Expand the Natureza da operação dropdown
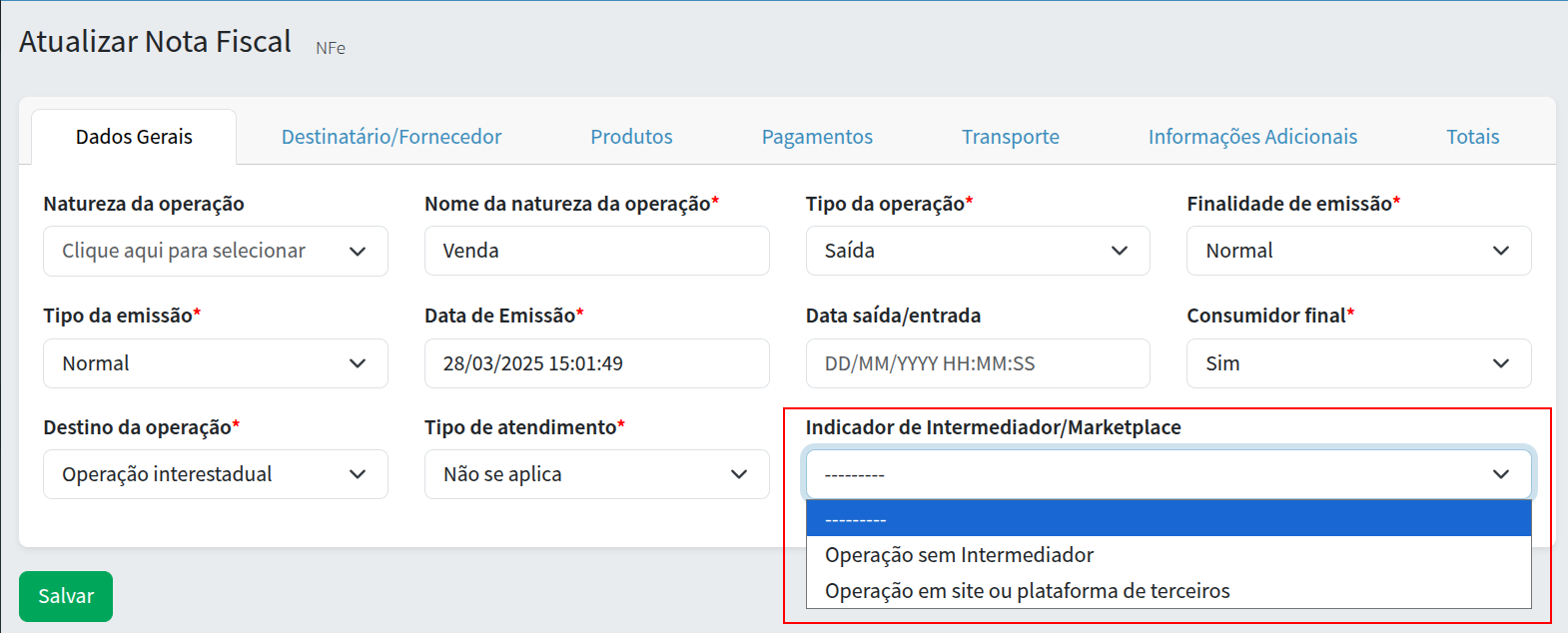 pyautogui.click(x=215, y=251)
